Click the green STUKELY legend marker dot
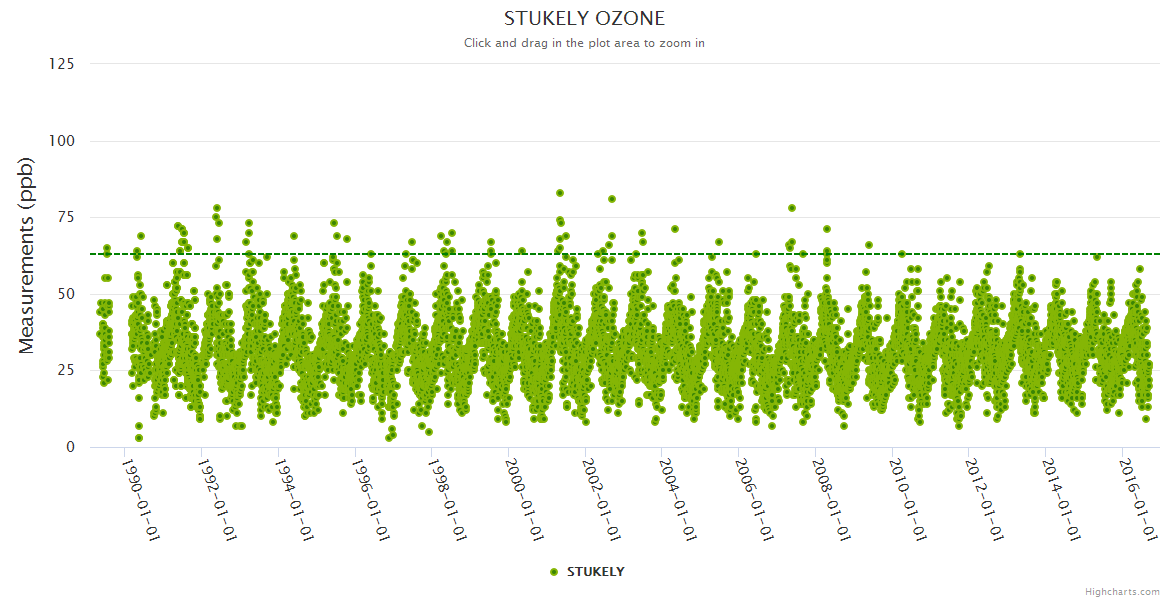The height and width of the screenshot is (600, 1170). pyautogui.click(x=554, y=572)
